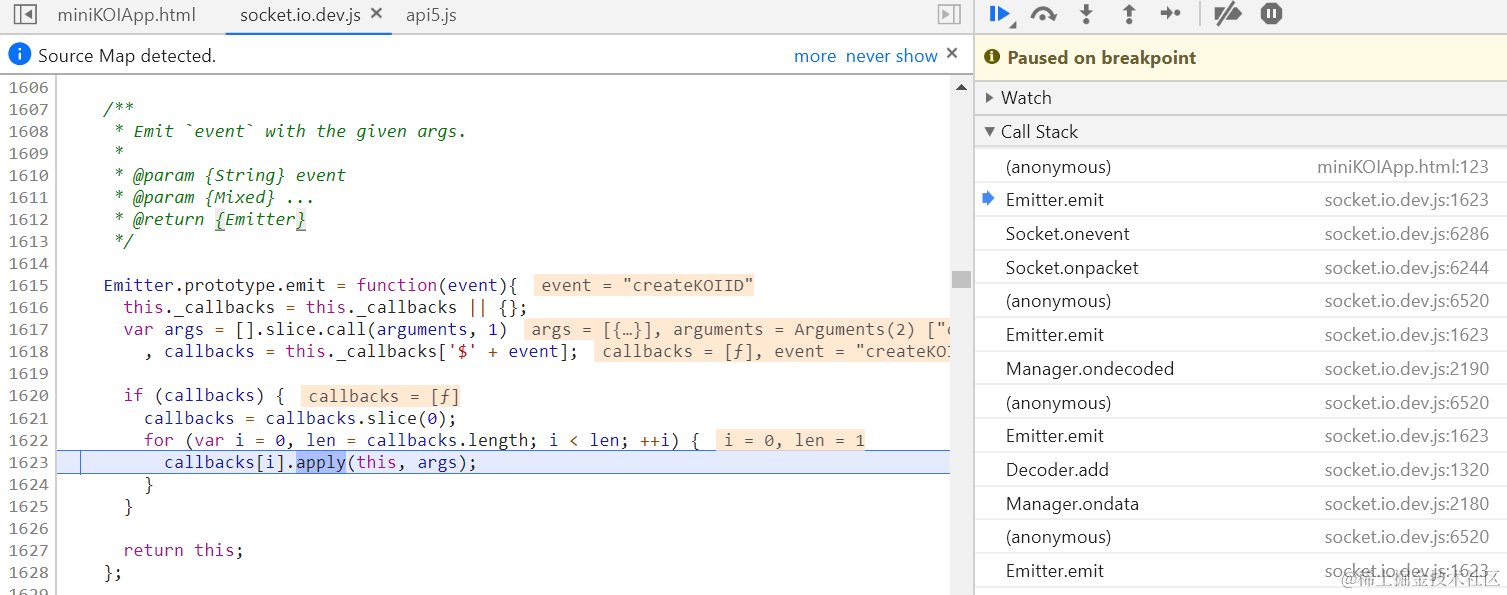Dismiss the Source Map detected bar
1507x595 pixels.
coord(952,54)
